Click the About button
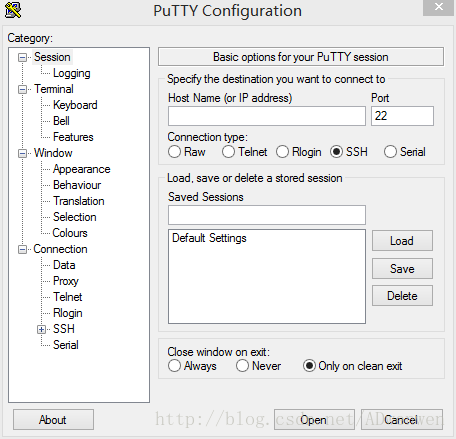 [x=53, y=420]
